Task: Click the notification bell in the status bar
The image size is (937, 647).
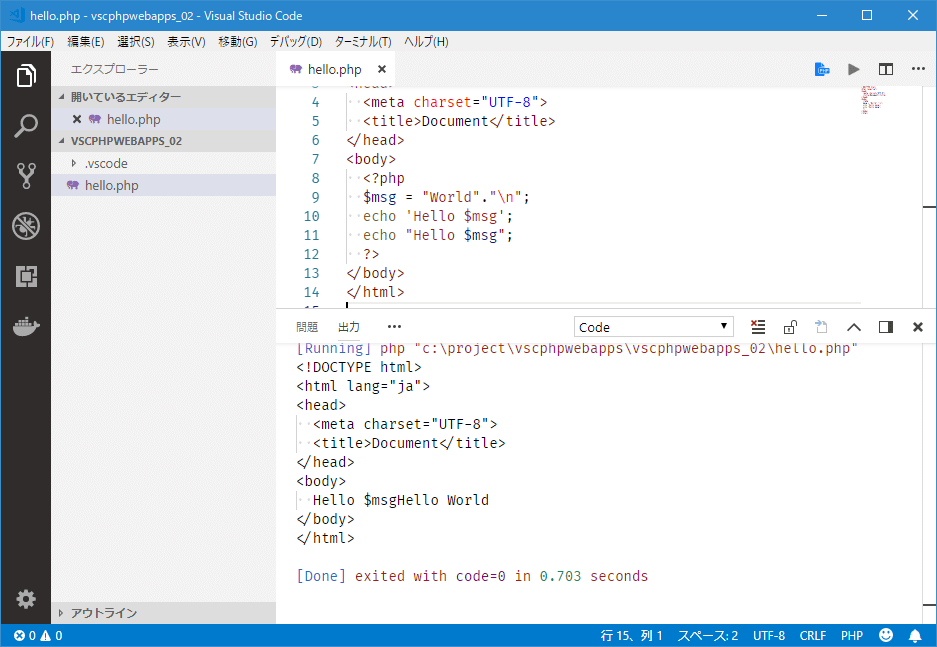Action: tap(914, 635)
